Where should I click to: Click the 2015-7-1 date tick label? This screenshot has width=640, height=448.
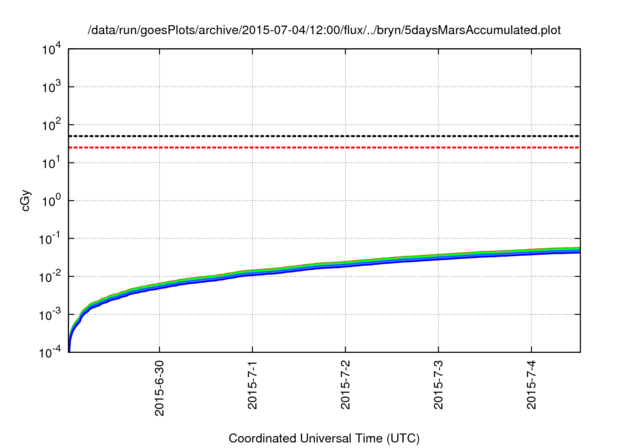(x=252, y=385)
